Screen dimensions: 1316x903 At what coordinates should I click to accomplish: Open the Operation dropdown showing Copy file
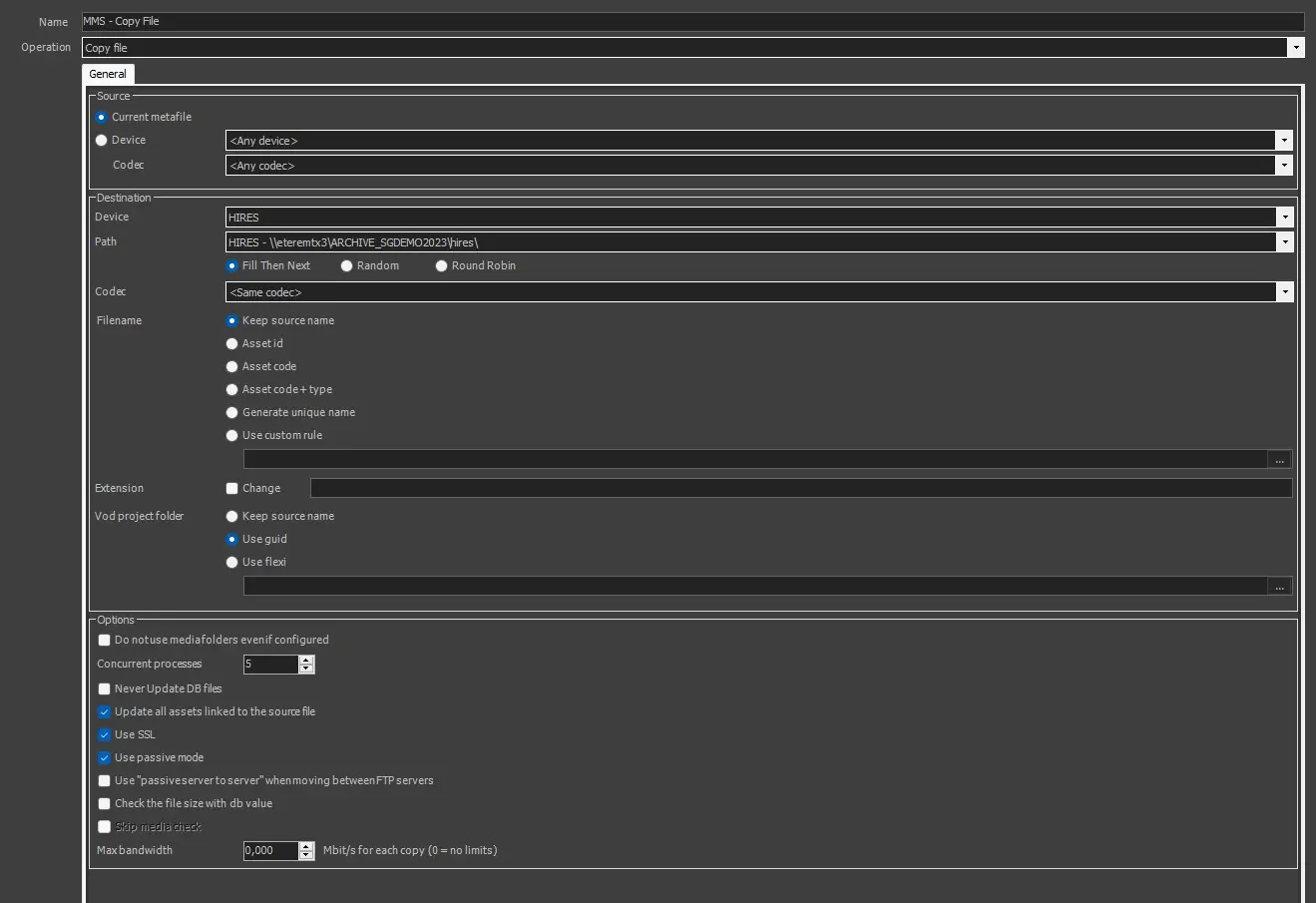coord(1295,48)
